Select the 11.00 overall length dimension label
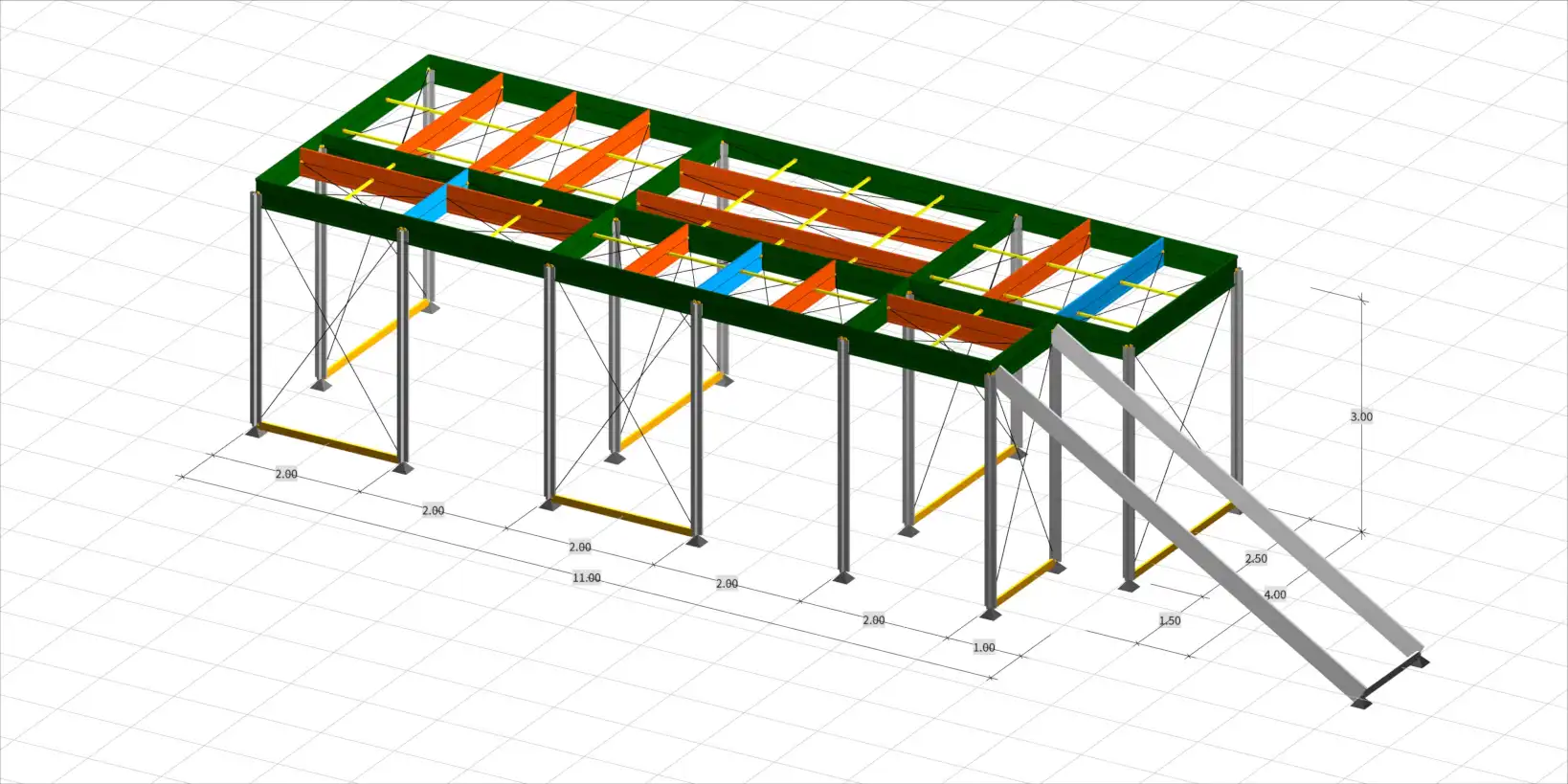 coord(587,578)
